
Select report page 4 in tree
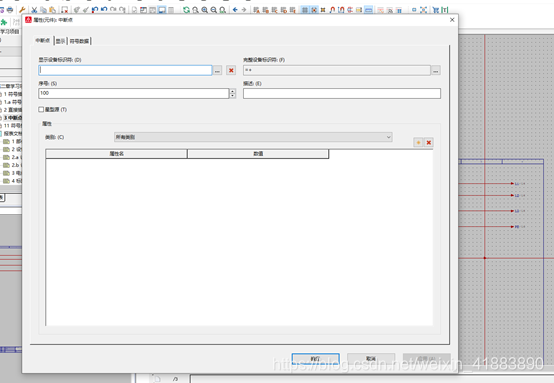tap(13, 181)
